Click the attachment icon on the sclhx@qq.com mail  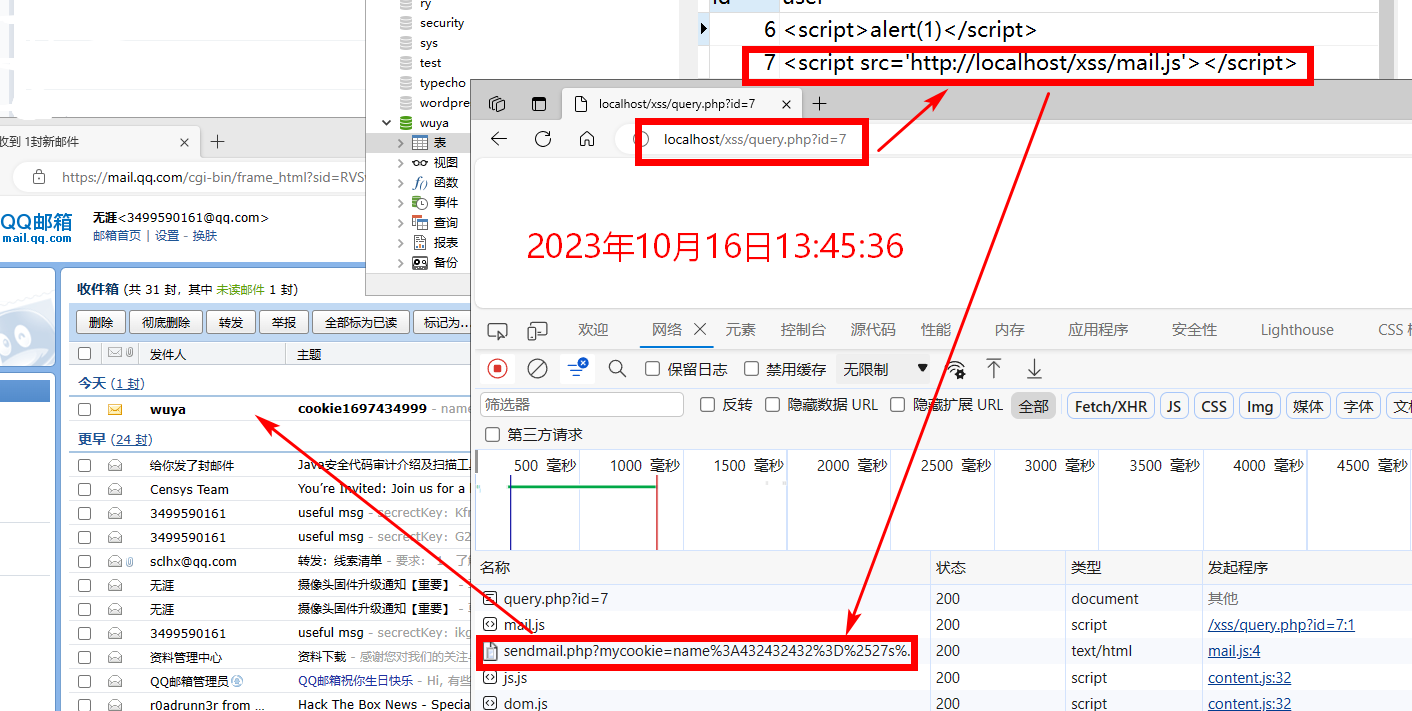(x=130, y=561)
